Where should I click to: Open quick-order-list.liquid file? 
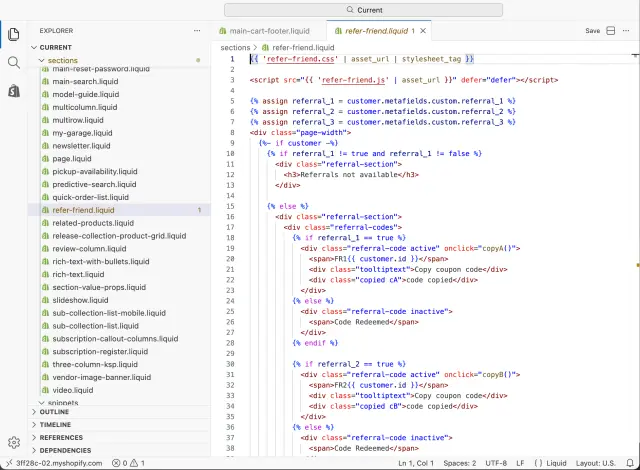(x=90, y=197)
